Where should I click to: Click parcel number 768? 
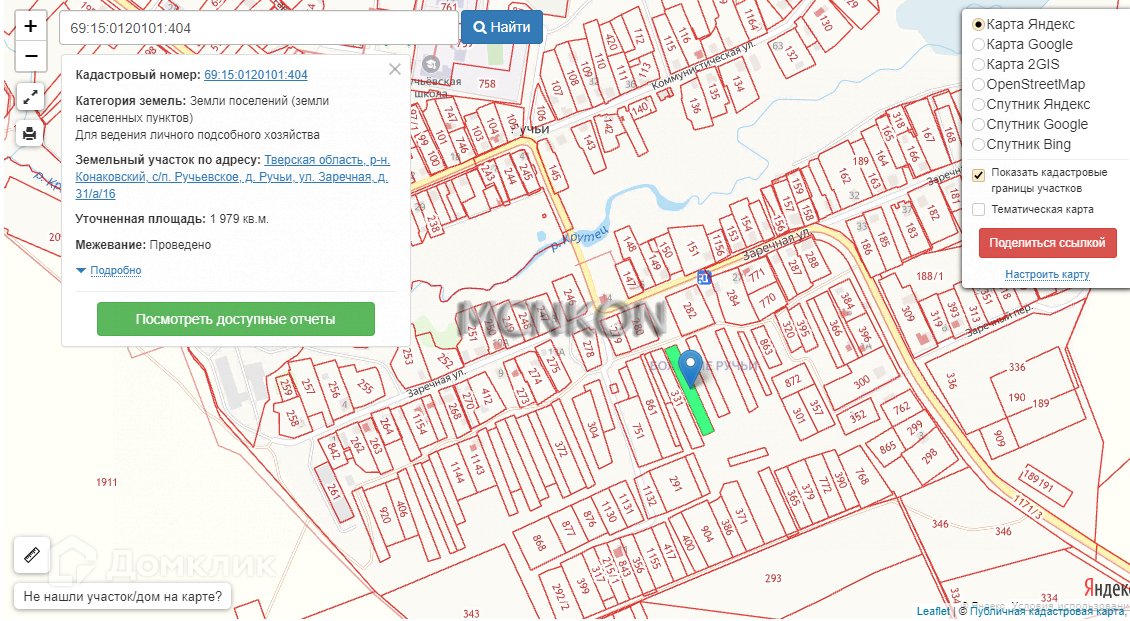click(861, 475)
